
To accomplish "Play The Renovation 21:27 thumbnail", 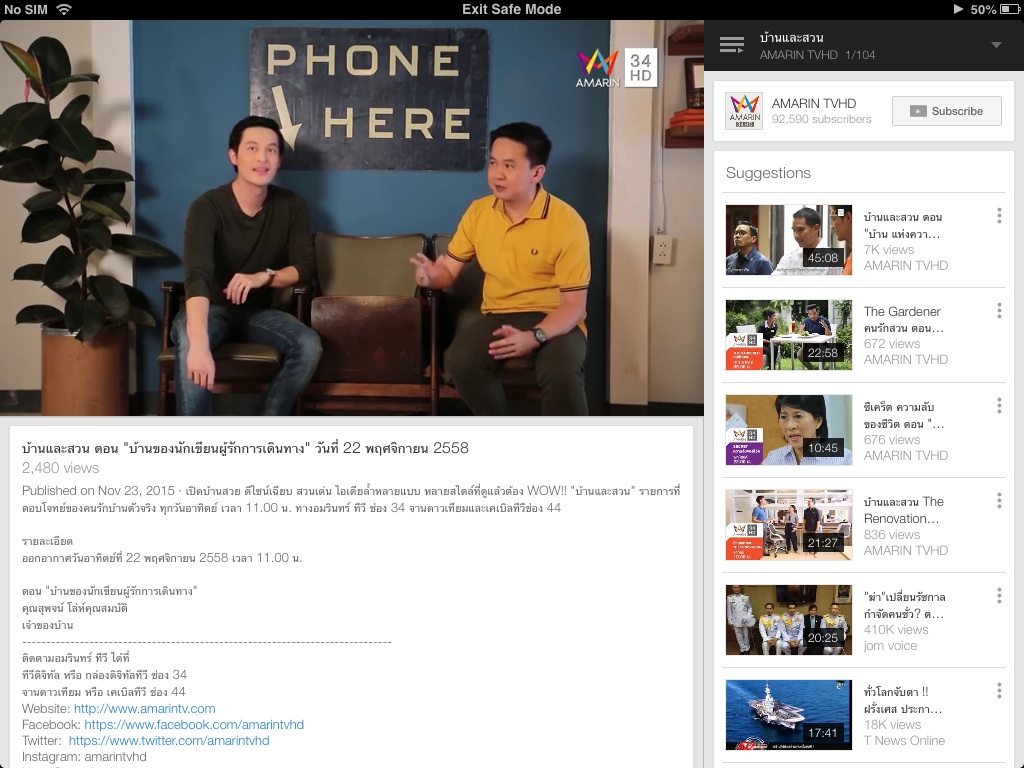I will tap(788, 525).
